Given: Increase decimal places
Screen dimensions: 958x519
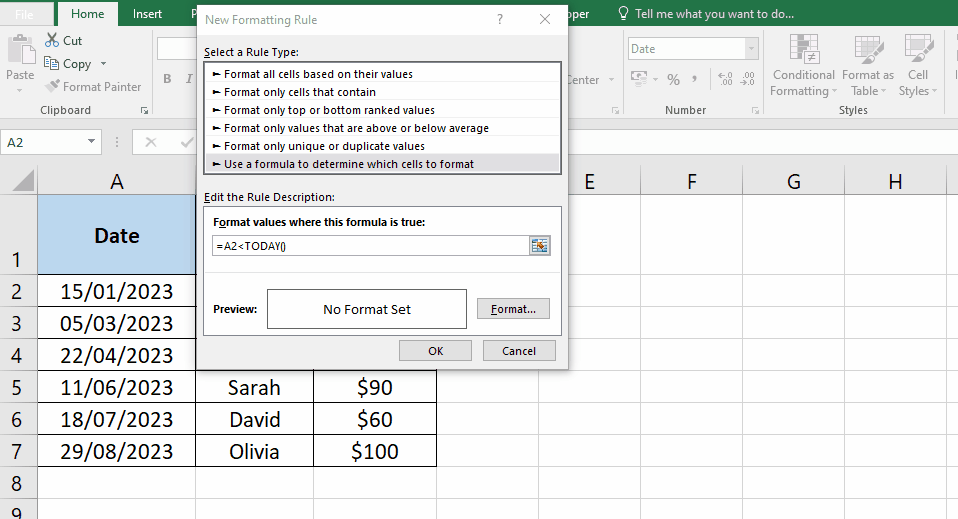Looking at the screenshot, I should click(x=725, y=79).
